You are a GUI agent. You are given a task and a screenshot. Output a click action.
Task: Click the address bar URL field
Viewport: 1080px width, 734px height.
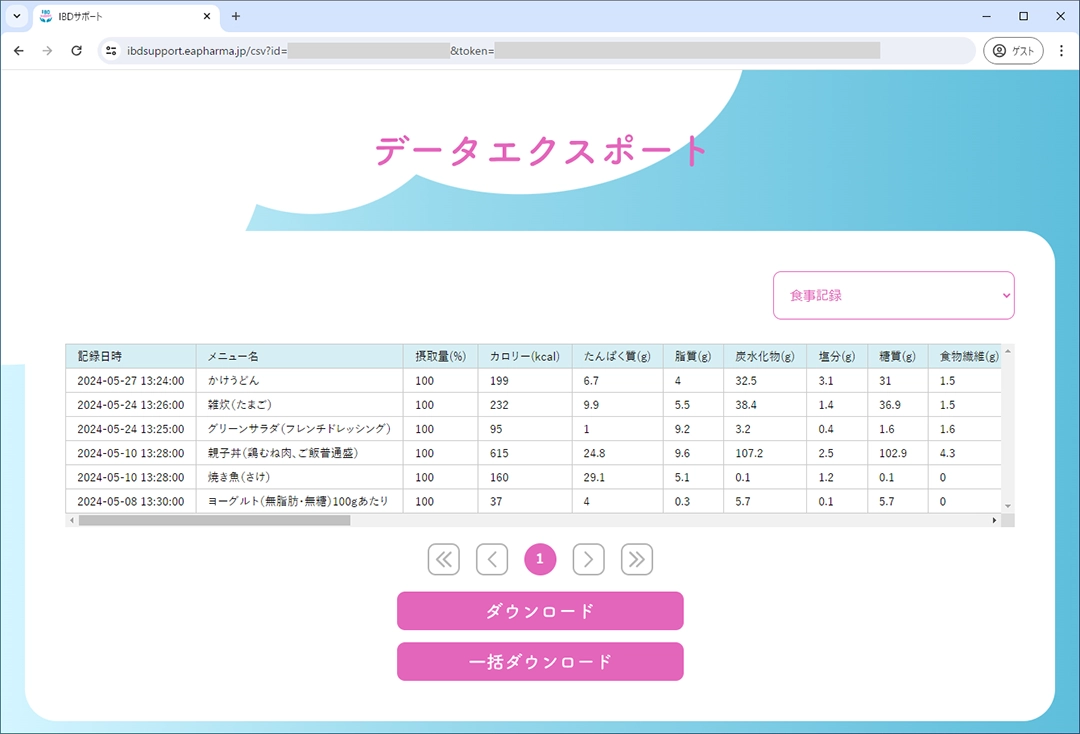[x=537, y=50]
